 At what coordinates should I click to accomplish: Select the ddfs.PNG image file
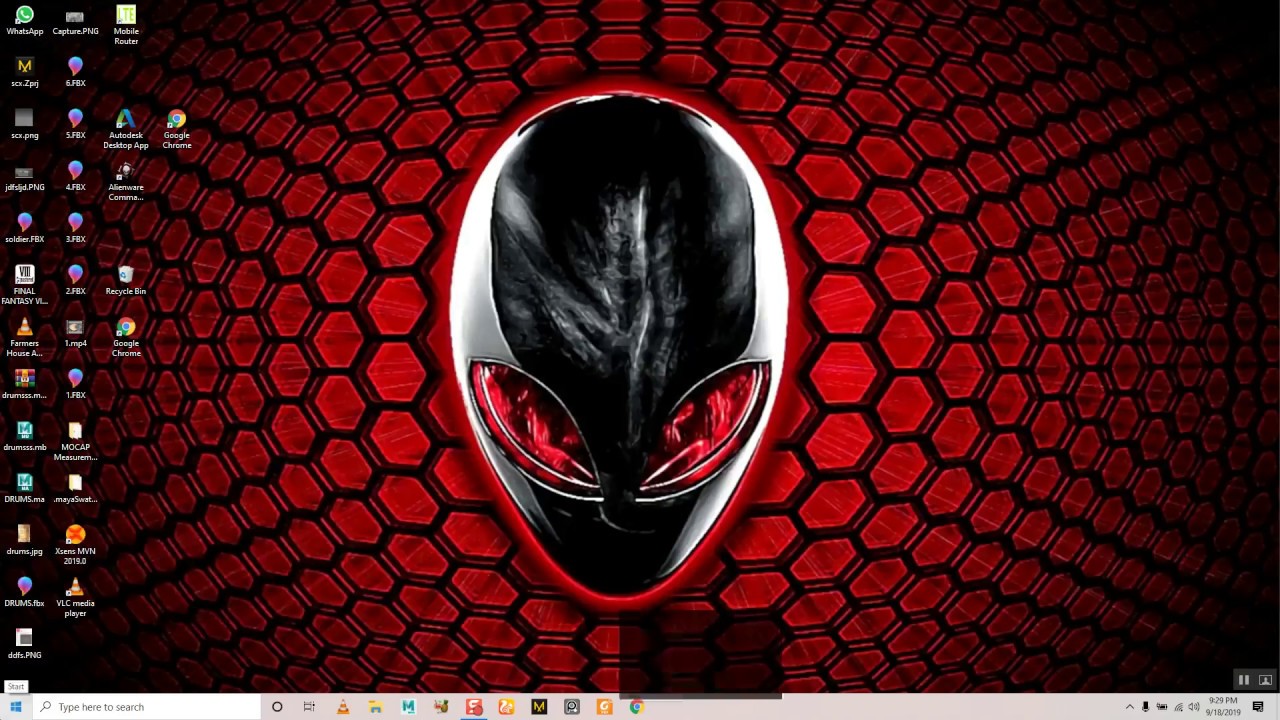coord(25,645)
